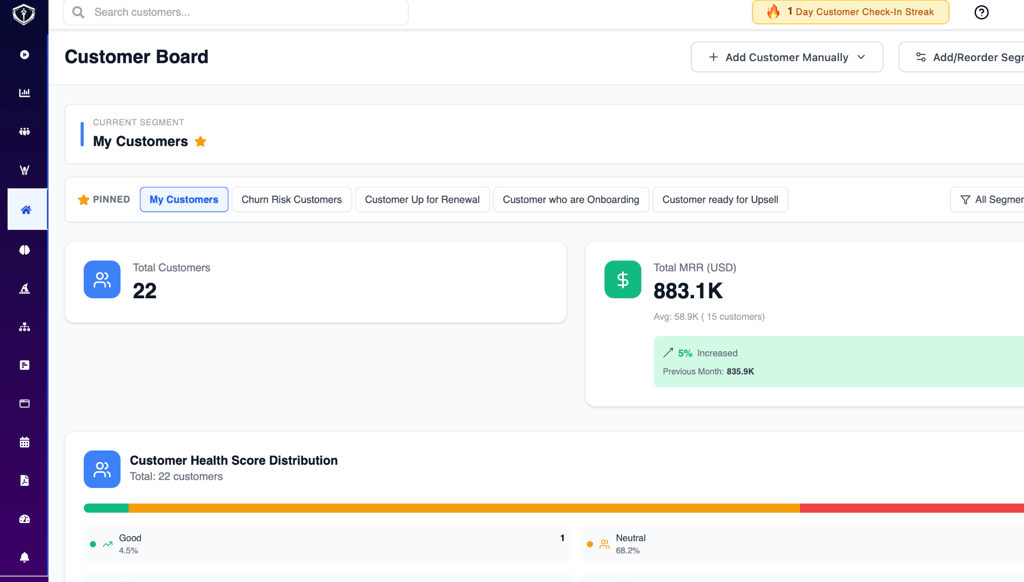The image size is (1024, 582).
Task: Select the home icon in sidebar
Action: [26, 210]
